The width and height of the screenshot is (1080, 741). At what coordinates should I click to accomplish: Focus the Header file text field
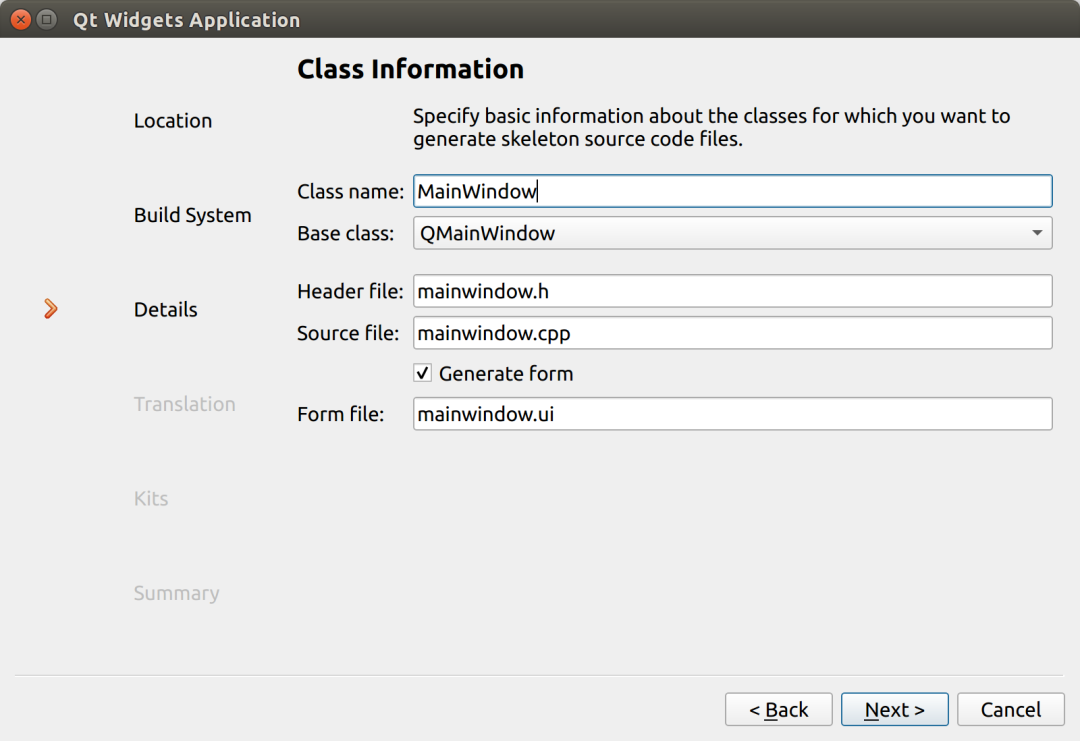(x=732, y=292)
